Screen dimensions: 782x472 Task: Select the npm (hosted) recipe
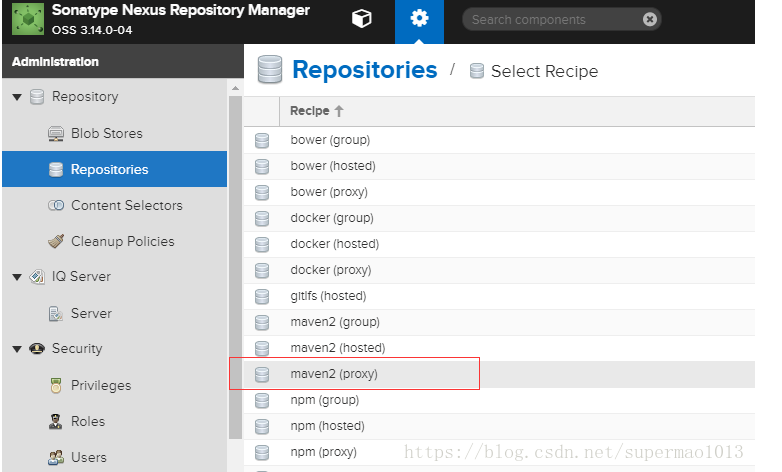coord(499,426)
